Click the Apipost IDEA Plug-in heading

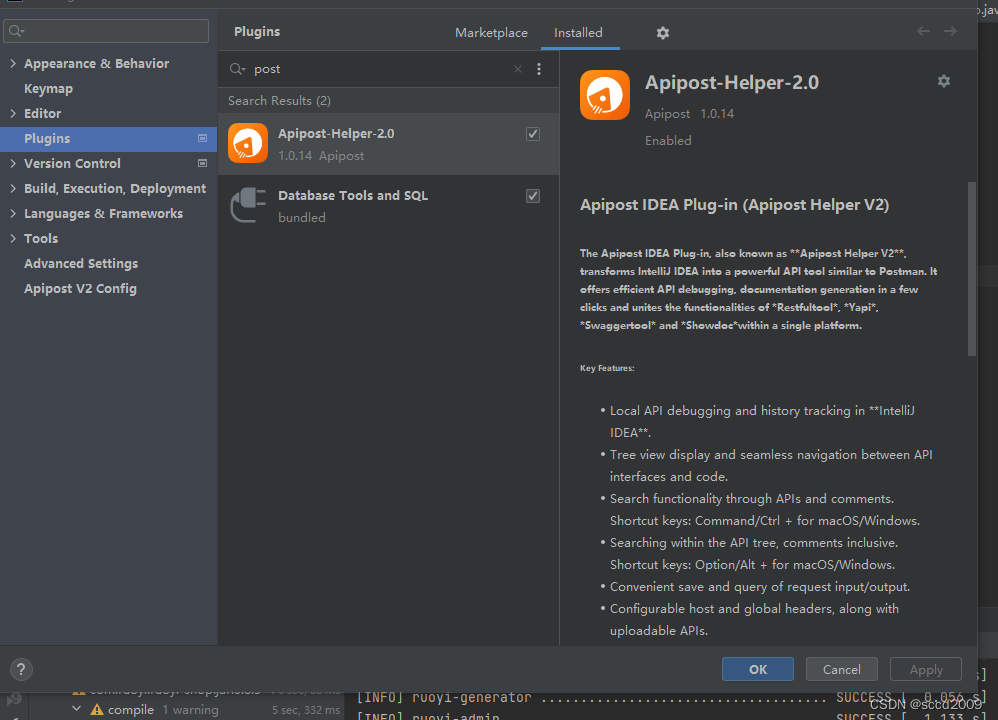click(x=734, y=205)
